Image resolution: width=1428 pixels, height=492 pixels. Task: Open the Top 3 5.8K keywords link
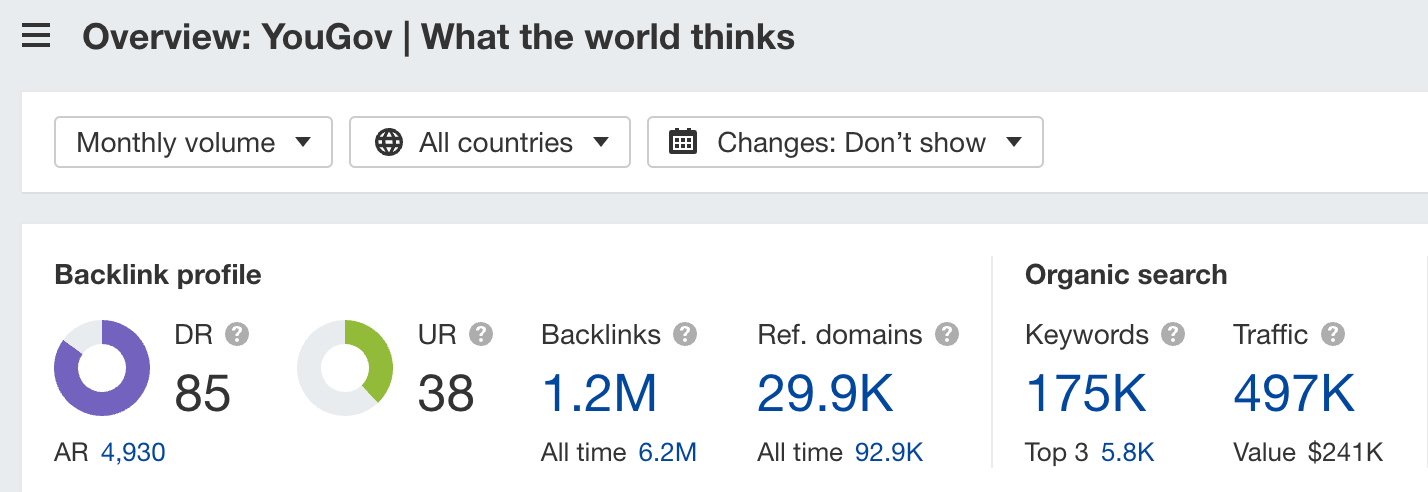[1128, 453]
